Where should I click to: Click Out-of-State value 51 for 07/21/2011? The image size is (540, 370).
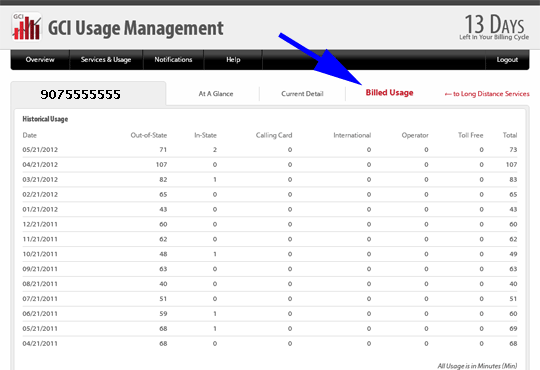point(163,299)
